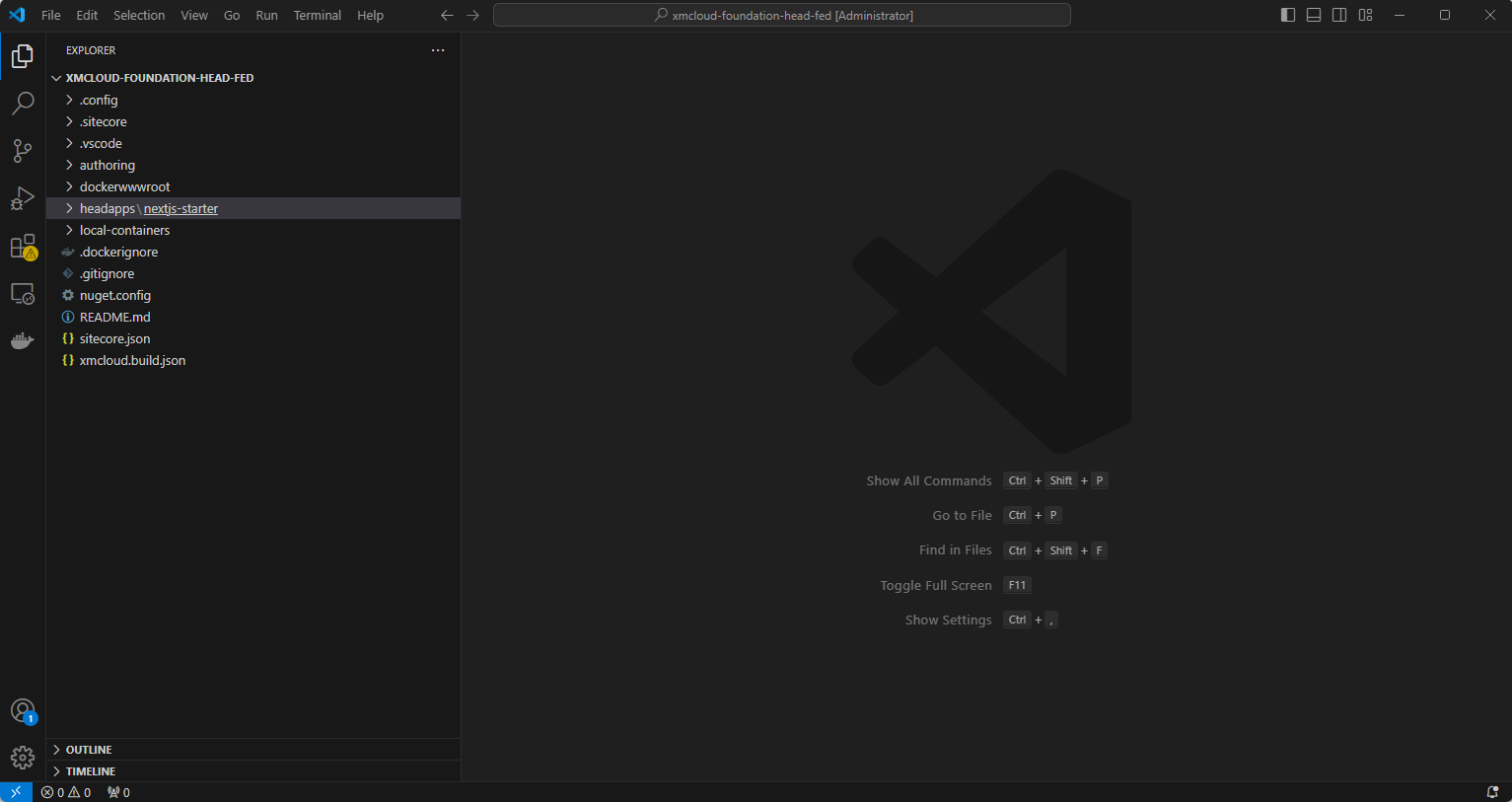Open the sitecore.json file
Image resolution: width=1512 pixels, height=802 pixels.
click(252, 338)
